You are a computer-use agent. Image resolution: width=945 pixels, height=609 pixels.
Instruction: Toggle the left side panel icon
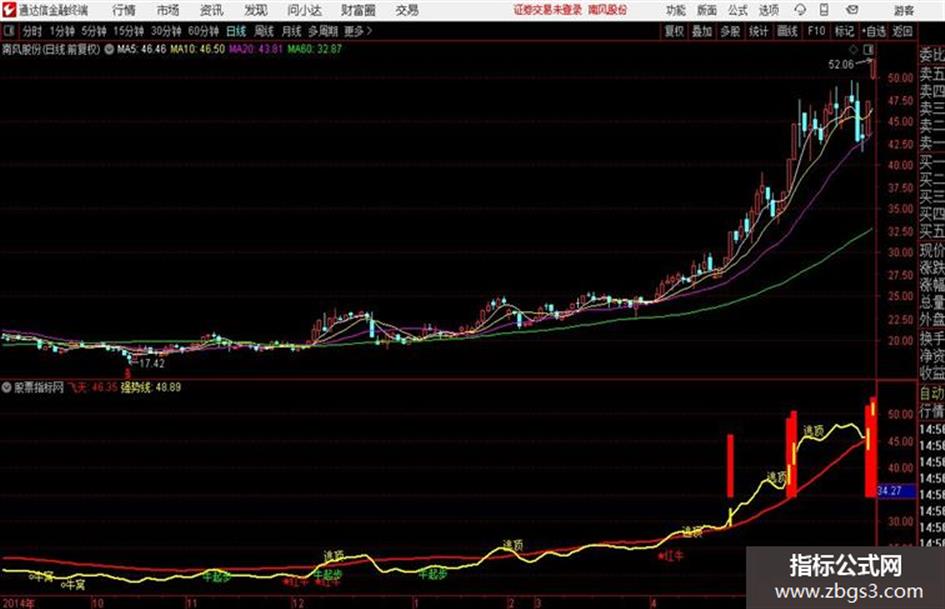click(9, 31)
